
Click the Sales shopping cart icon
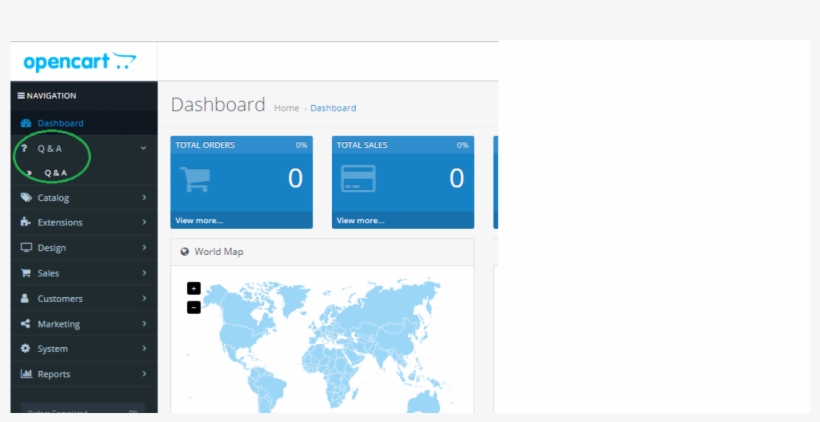pyautogui.click(x=26, y=273)
